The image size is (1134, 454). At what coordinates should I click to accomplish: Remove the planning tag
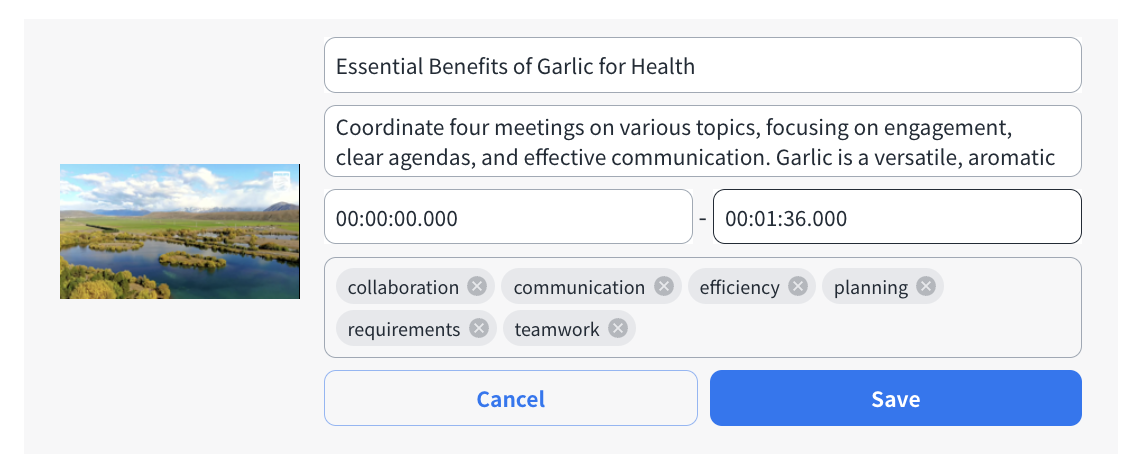point(926,287)
